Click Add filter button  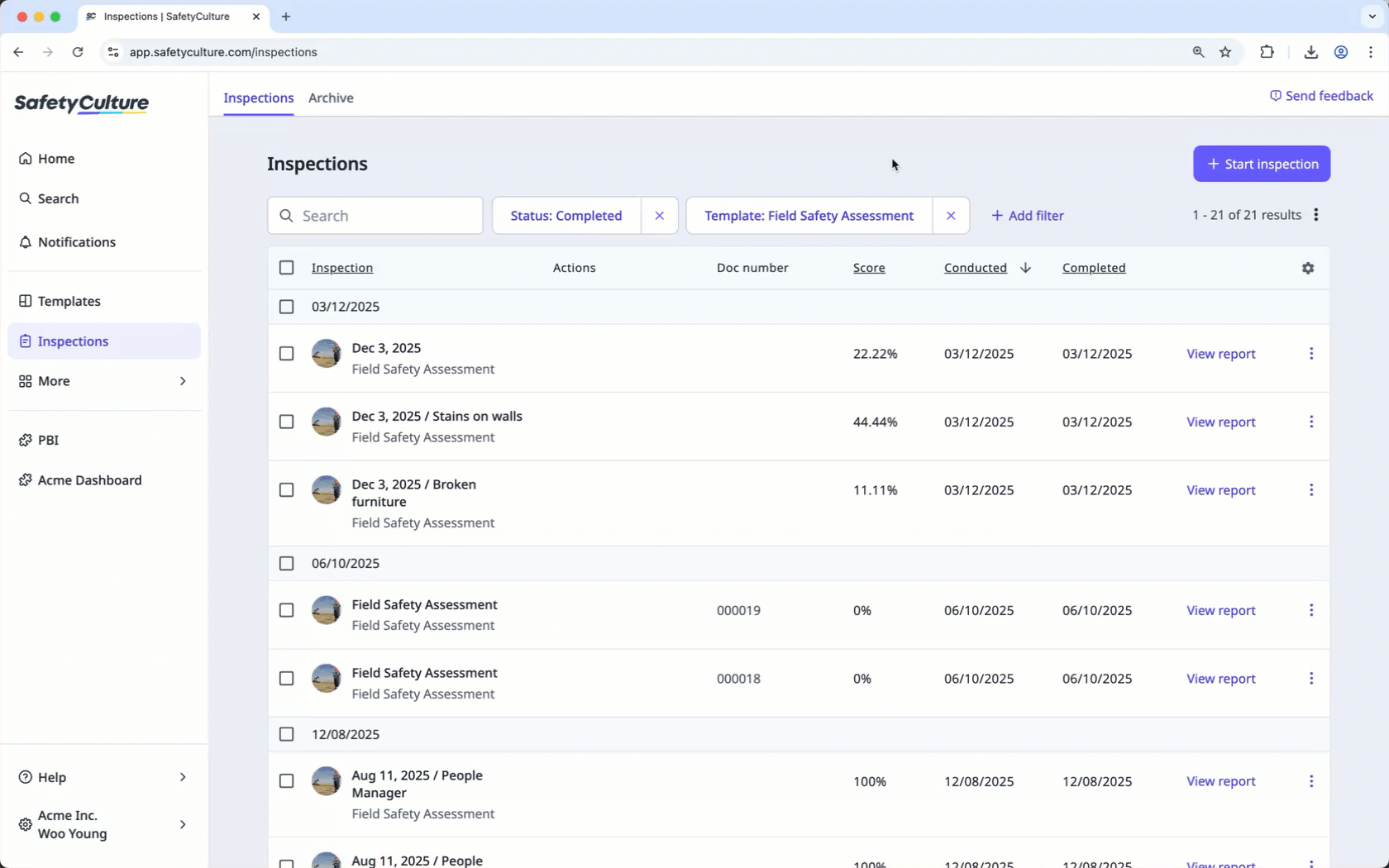click(x=1027, y=216)
